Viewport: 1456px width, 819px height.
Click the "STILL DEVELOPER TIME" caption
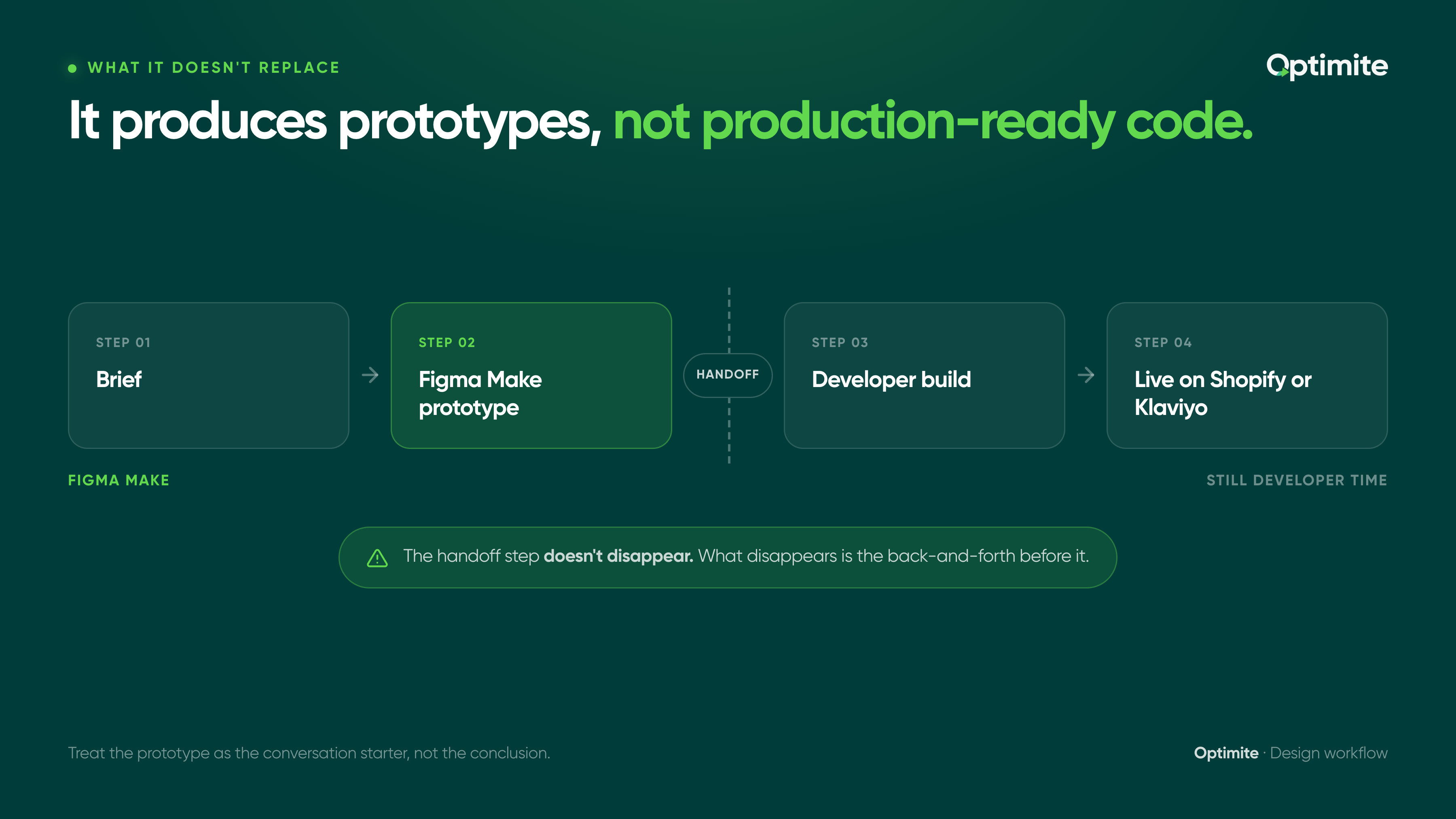[x=1297, y=480]
